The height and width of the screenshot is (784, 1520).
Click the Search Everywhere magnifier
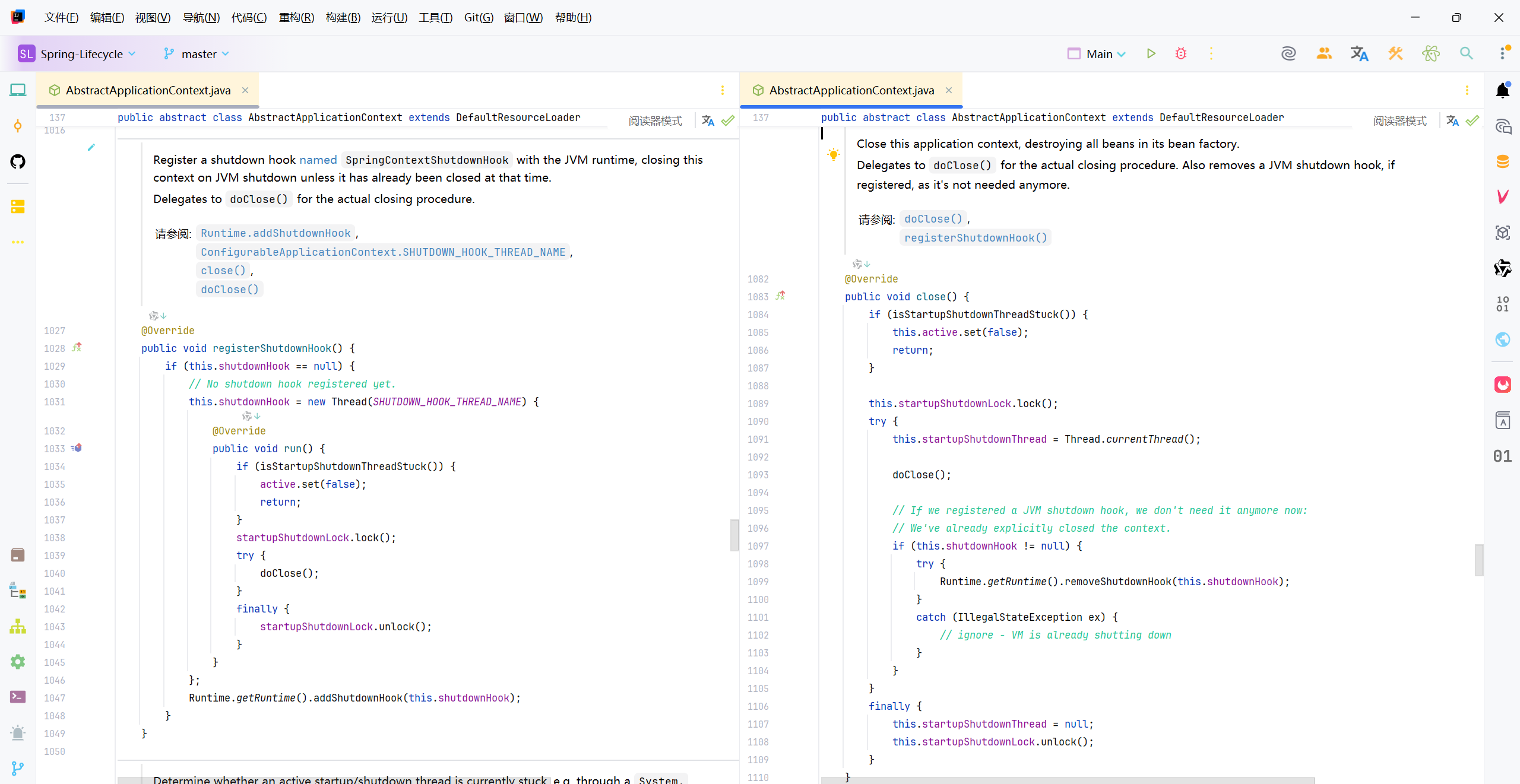1466,53
